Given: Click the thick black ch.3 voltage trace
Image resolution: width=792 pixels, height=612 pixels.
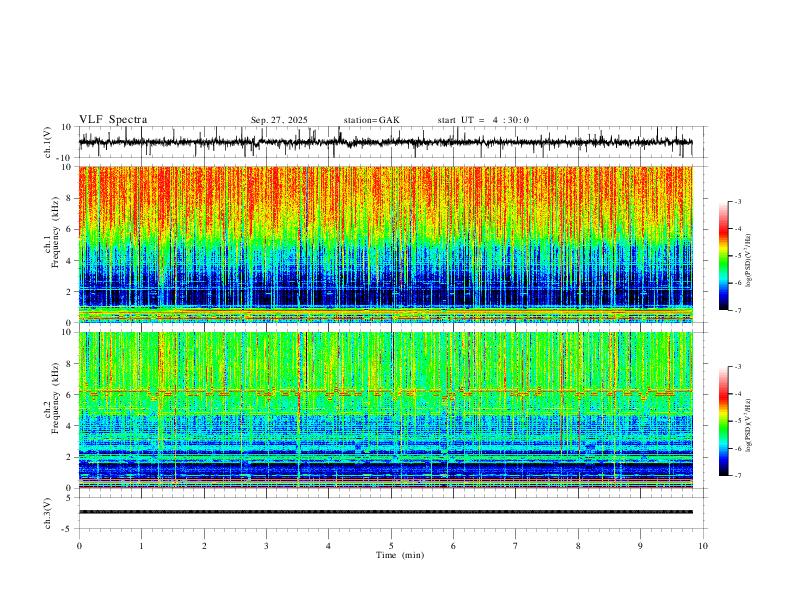Looking at the screenshot, I should (385, 512).
